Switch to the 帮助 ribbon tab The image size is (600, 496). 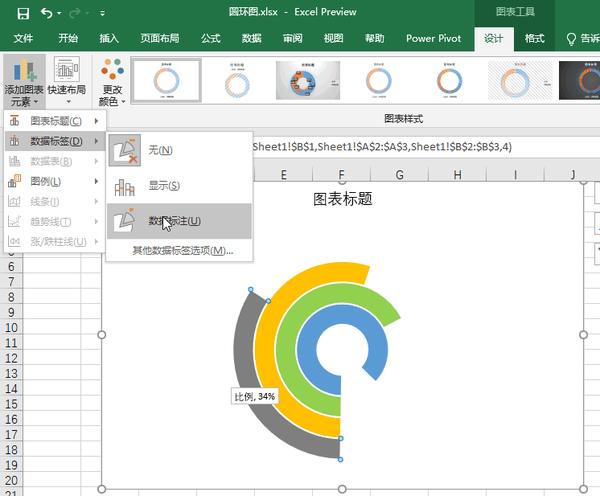click(375, 38)
